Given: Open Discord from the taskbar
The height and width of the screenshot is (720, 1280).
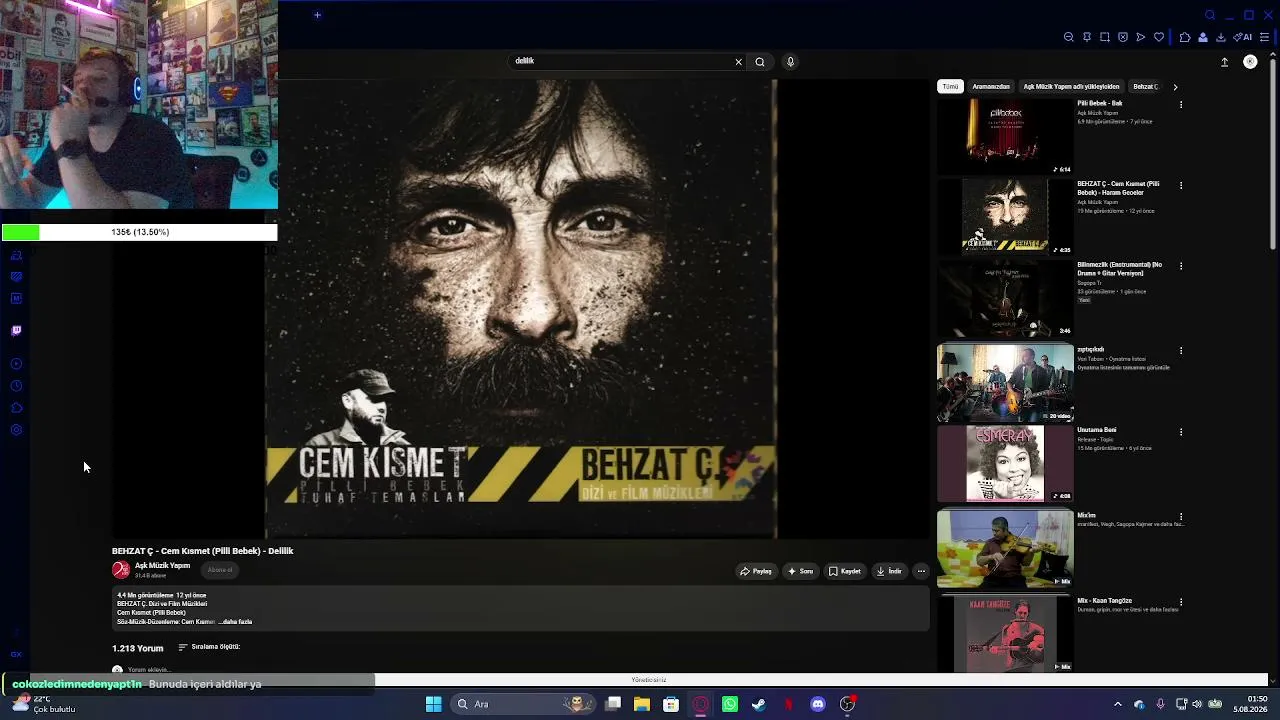Looking at the screenshot, I should click(x=818, y=704).
